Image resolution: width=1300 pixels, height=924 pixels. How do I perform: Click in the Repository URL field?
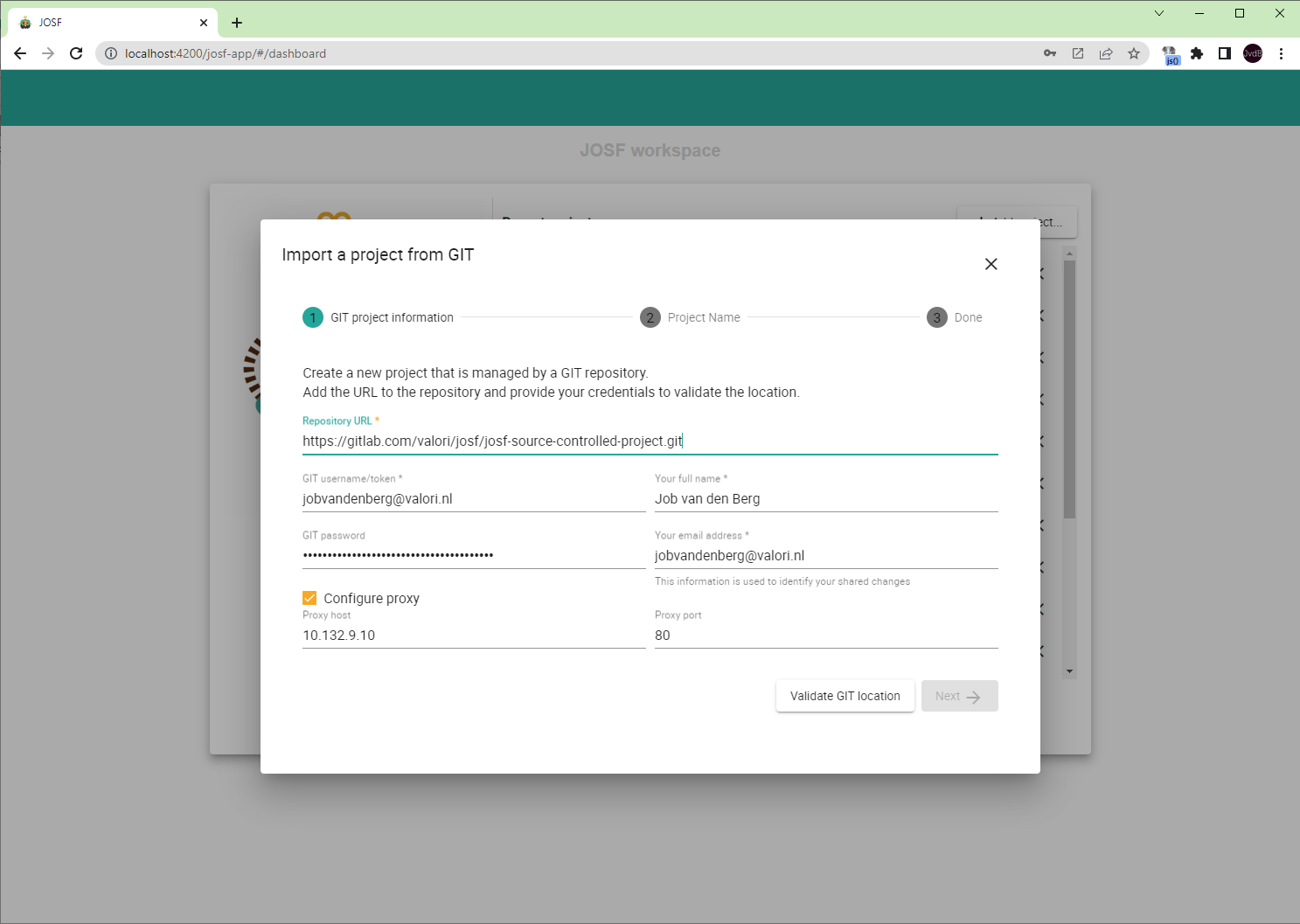(x=650, y=441)
